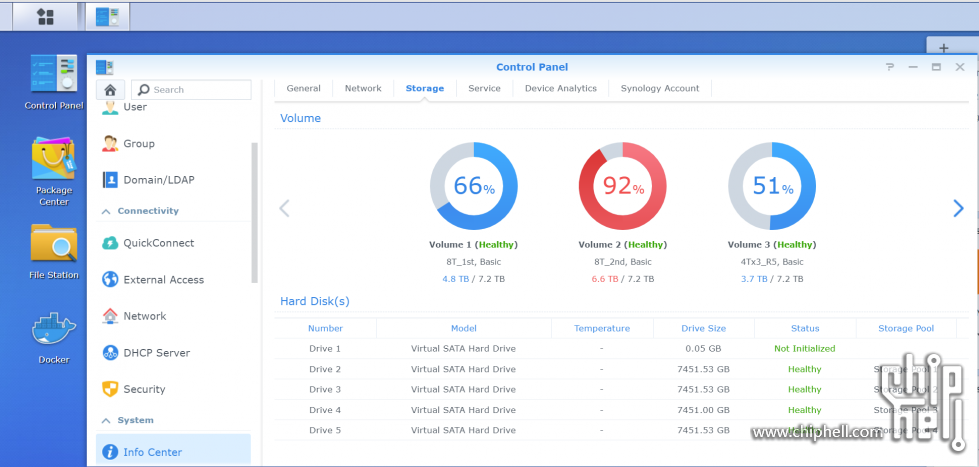Click the Volume 2 (Healthy) label
This screenshot has width=979, height=467.
[x=622, y=245]
